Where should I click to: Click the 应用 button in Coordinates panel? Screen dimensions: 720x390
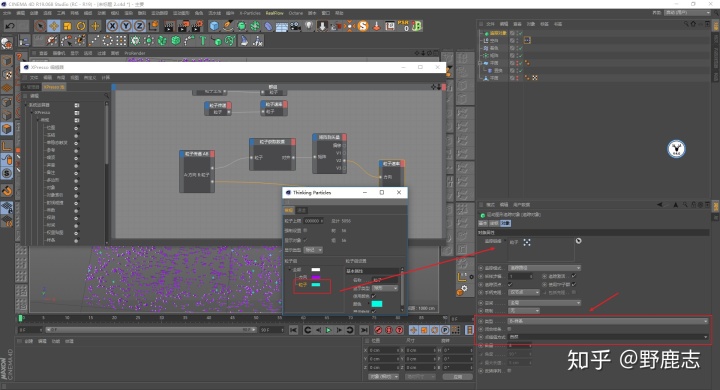457,377
